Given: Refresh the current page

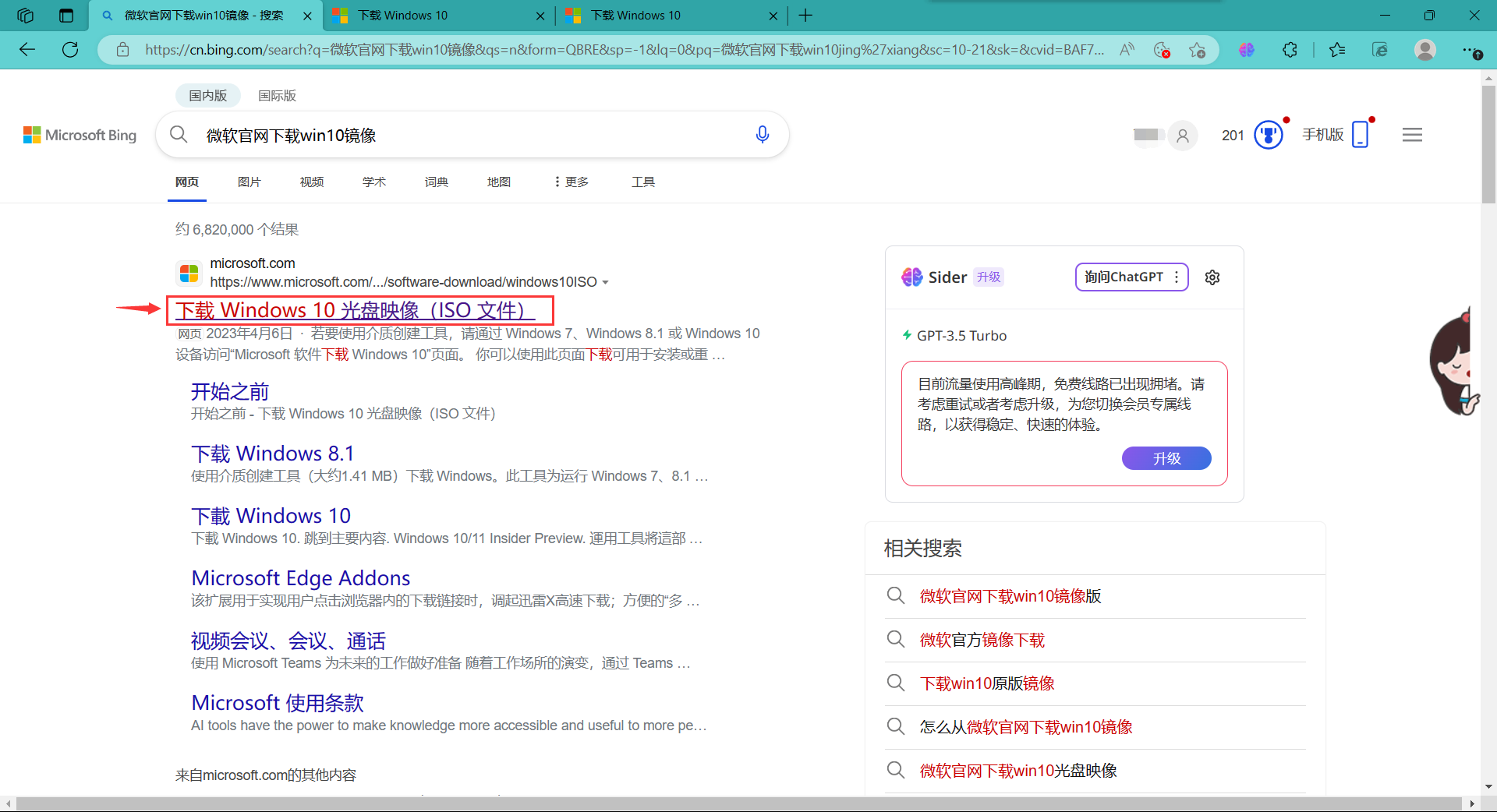Looking at the screenshot, I should 70,50.
